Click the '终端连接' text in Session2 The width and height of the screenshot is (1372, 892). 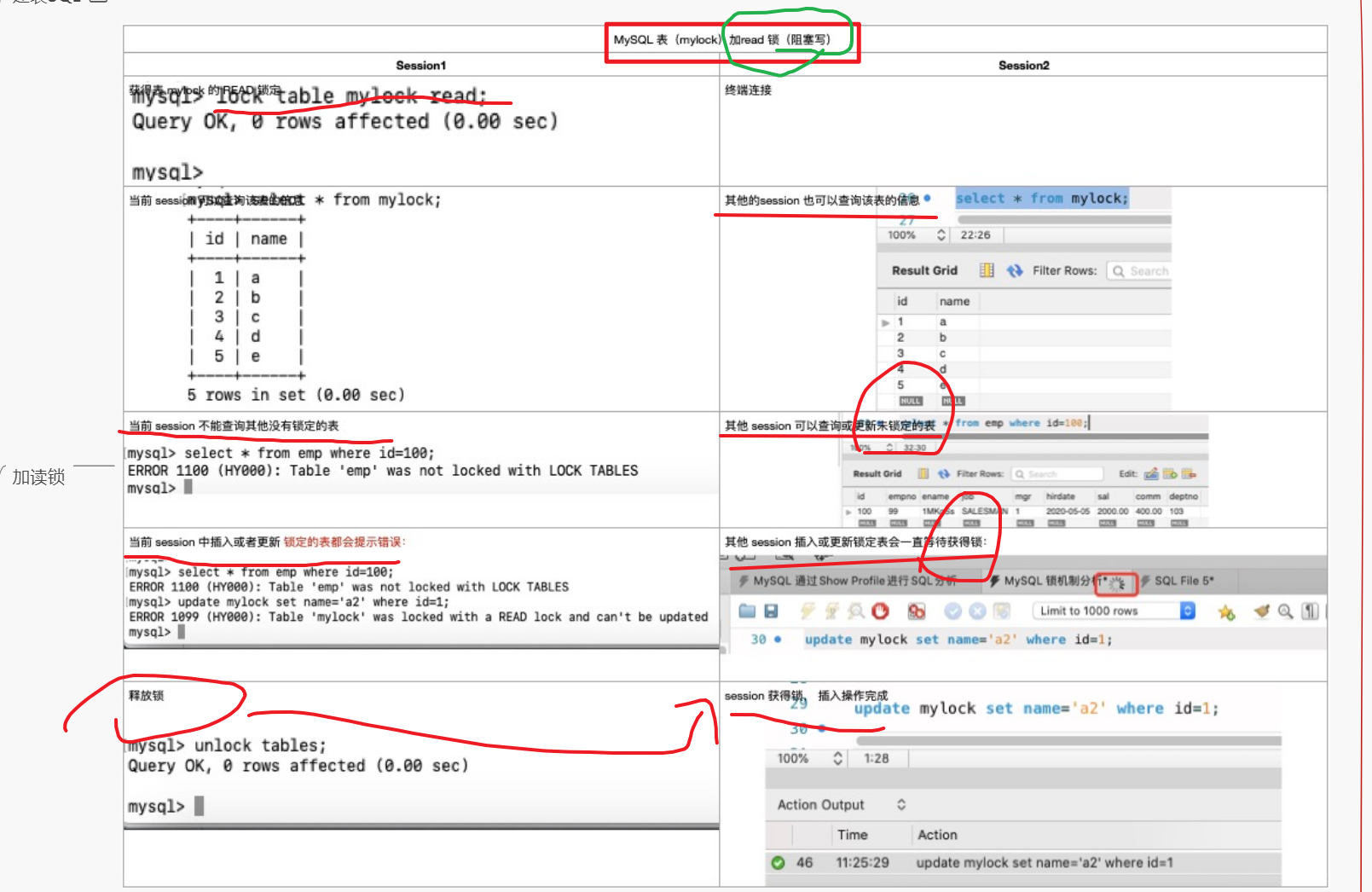tap(748, 90)
